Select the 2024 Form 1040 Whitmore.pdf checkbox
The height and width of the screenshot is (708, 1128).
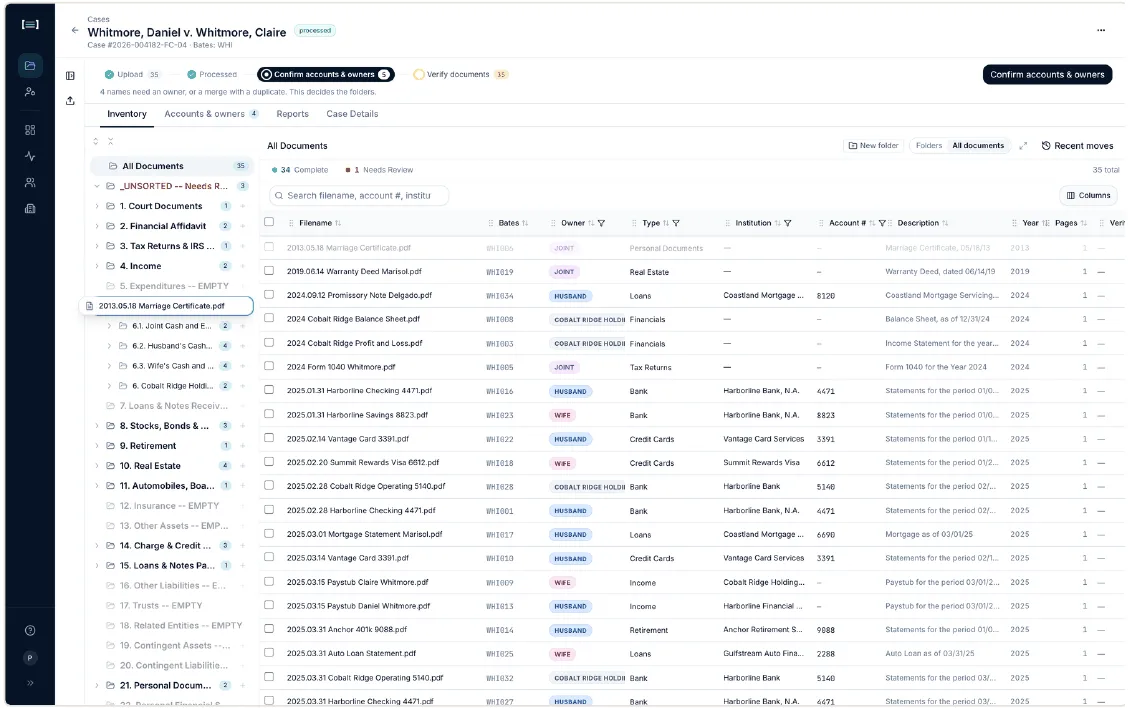pos(269,366)
